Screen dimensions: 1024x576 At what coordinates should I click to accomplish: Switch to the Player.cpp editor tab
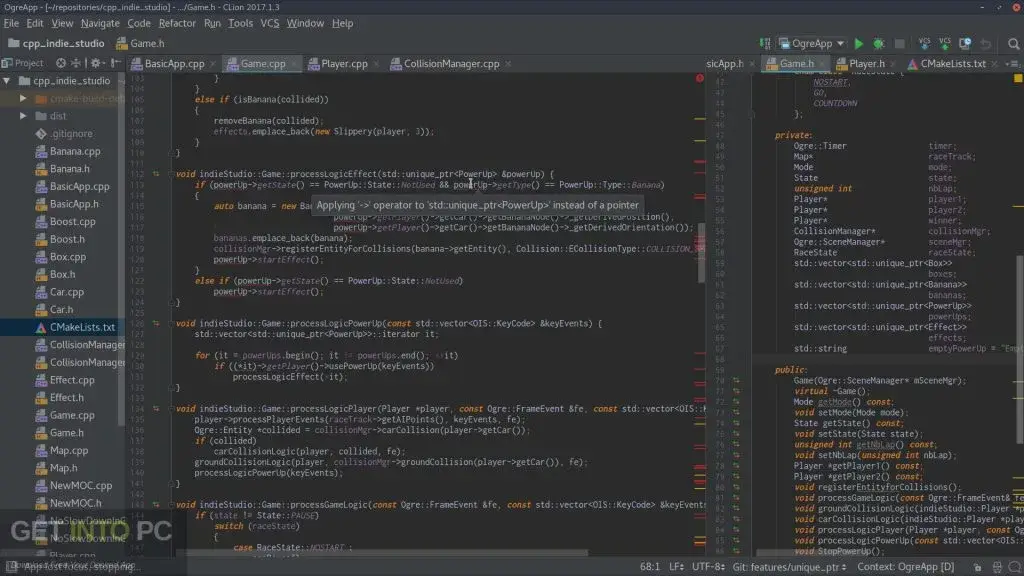[x=342, y=61]
